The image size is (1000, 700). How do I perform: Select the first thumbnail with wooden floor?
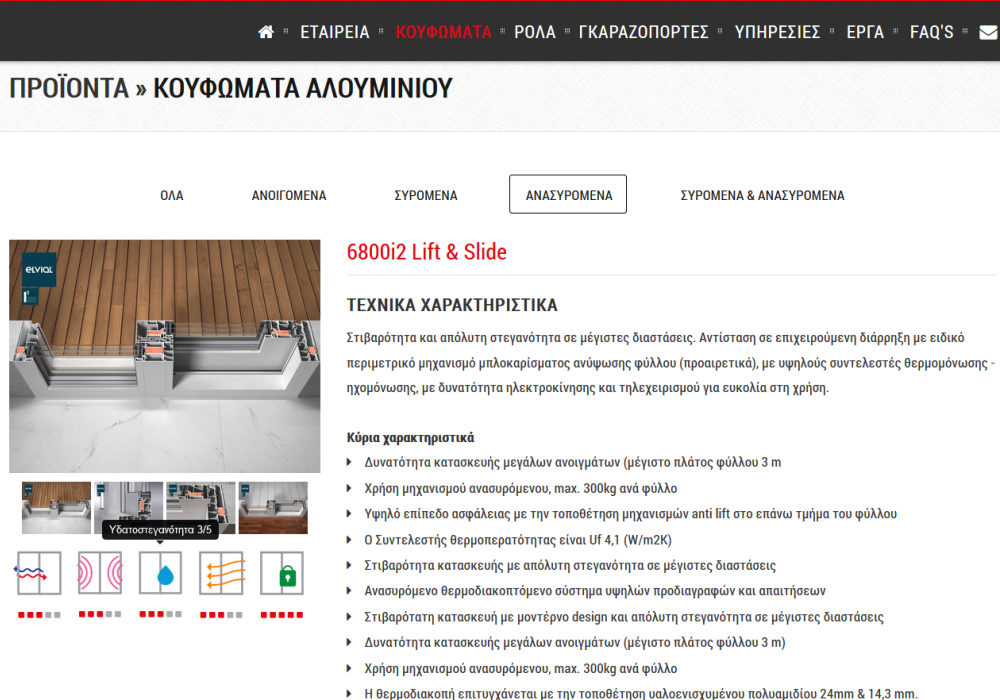pos(56,508)
